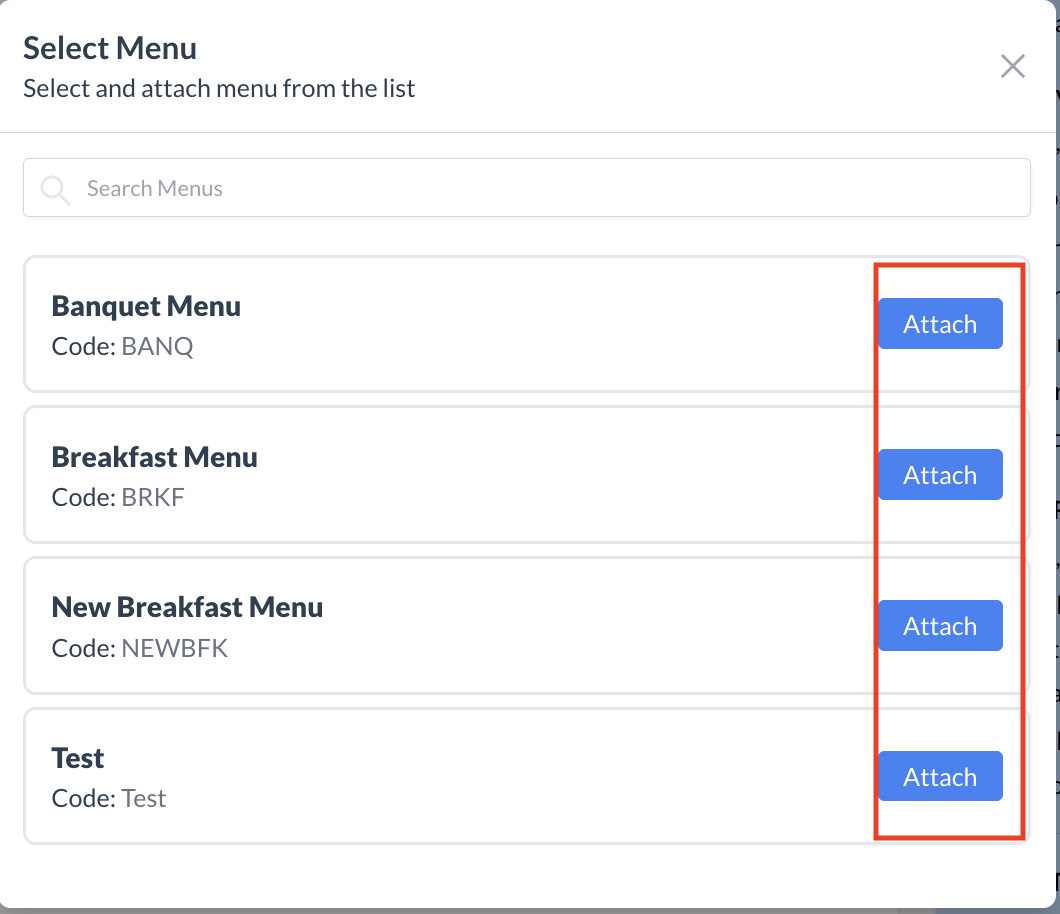
Task: Click the BANQ code text
Action: click(158, 347)
